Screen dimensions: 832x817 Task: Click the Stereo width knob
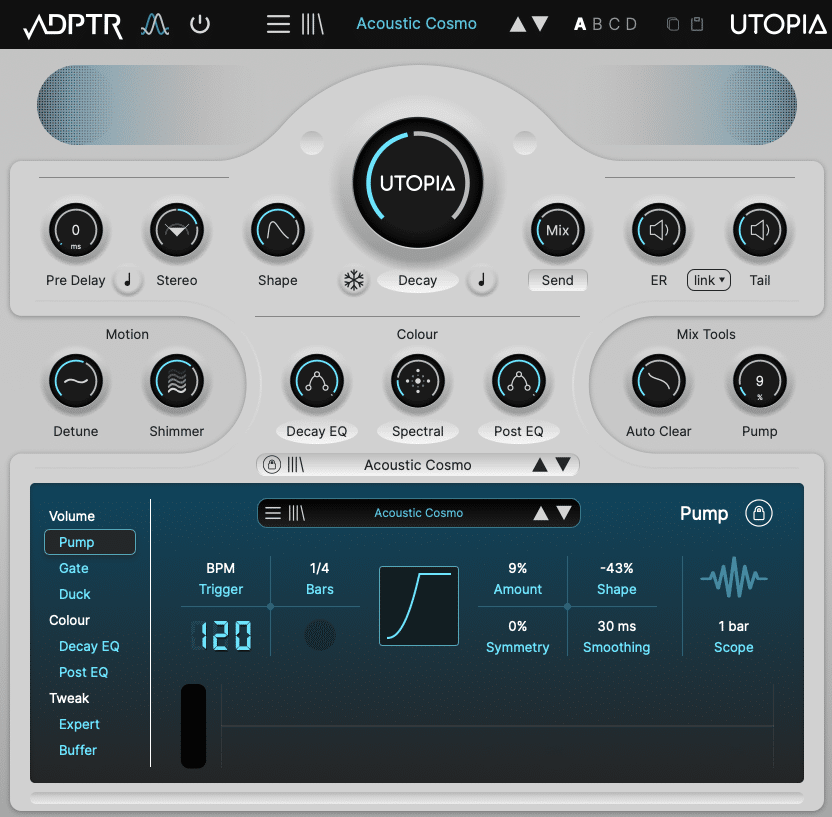pyautogui.click(x=177, y=230)
